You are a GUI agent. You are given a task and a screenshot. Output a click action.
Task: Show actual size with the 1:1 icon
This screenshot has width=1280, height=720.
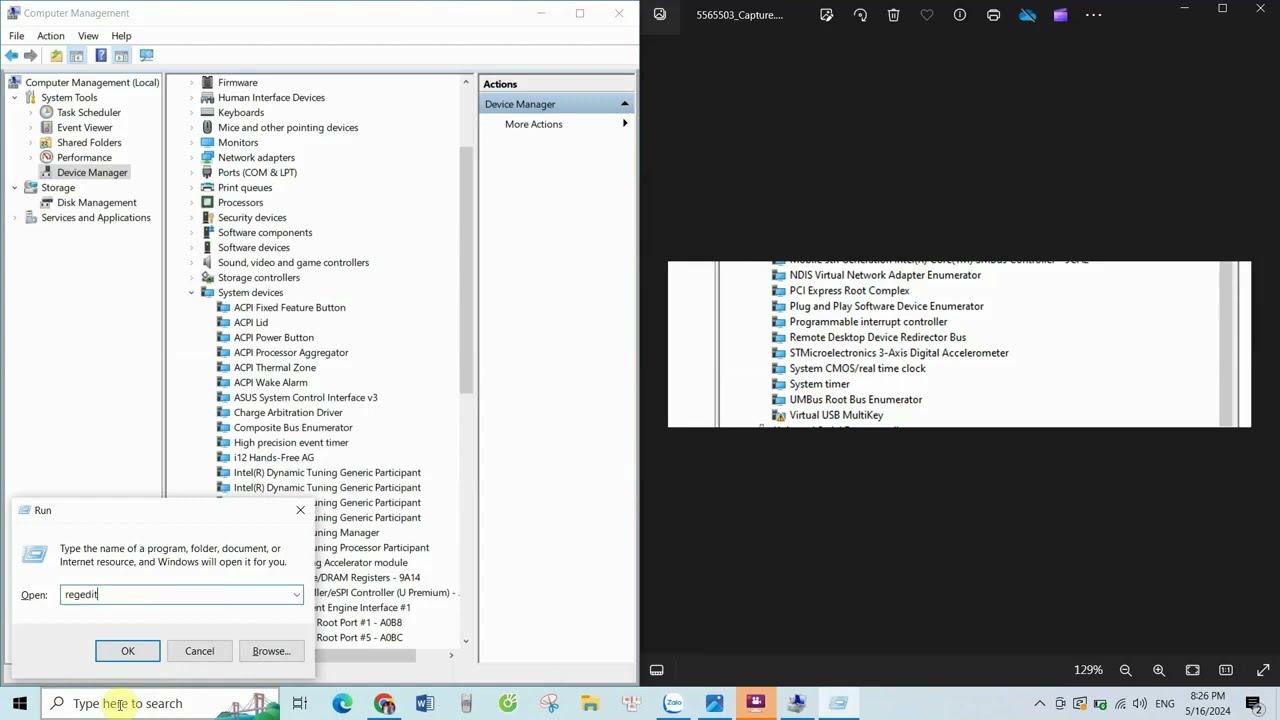click(x=1226, y=670)
